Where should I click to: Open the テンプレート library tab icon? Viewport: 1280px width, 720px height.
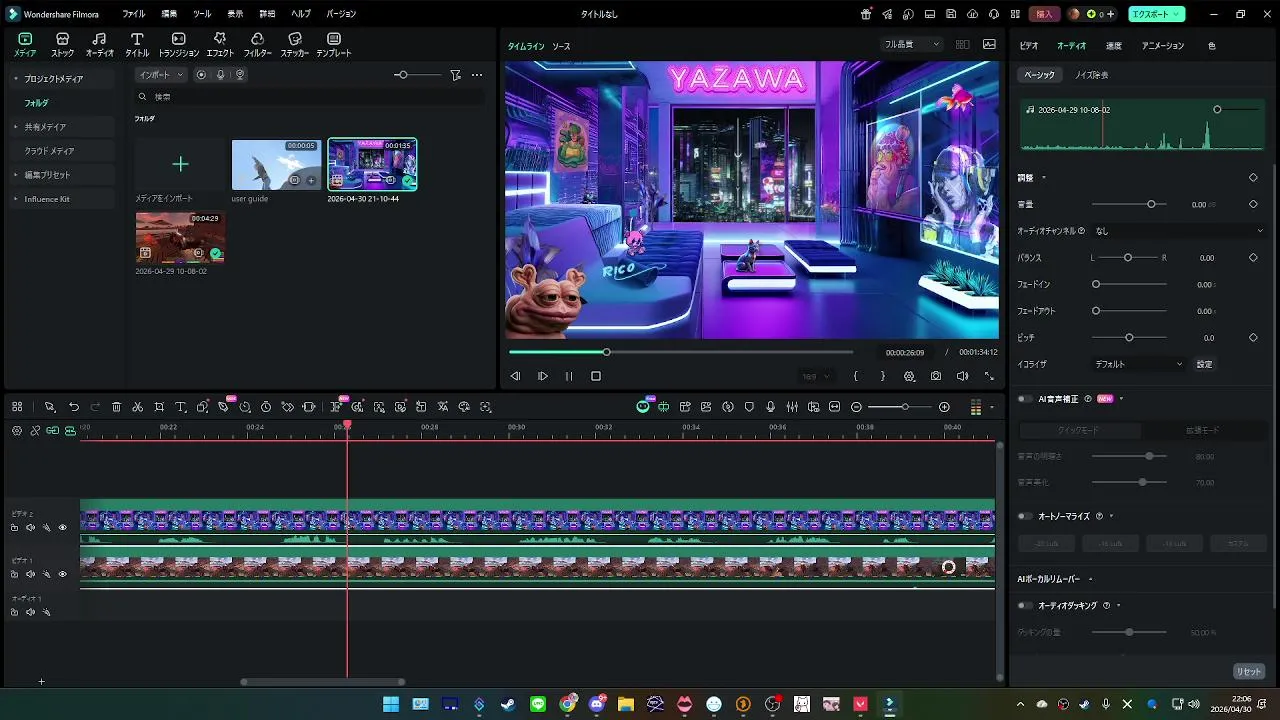click(x=334, y=39)
